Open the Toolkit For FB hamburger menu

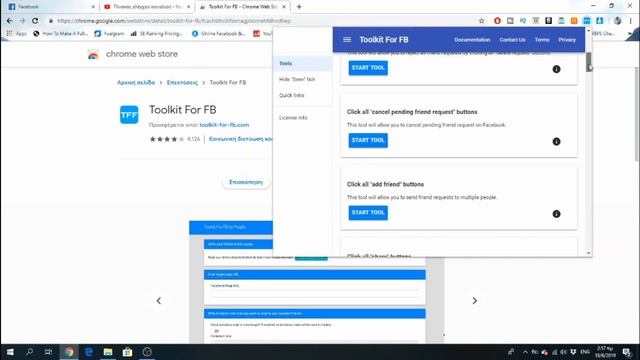click(347, 40)
